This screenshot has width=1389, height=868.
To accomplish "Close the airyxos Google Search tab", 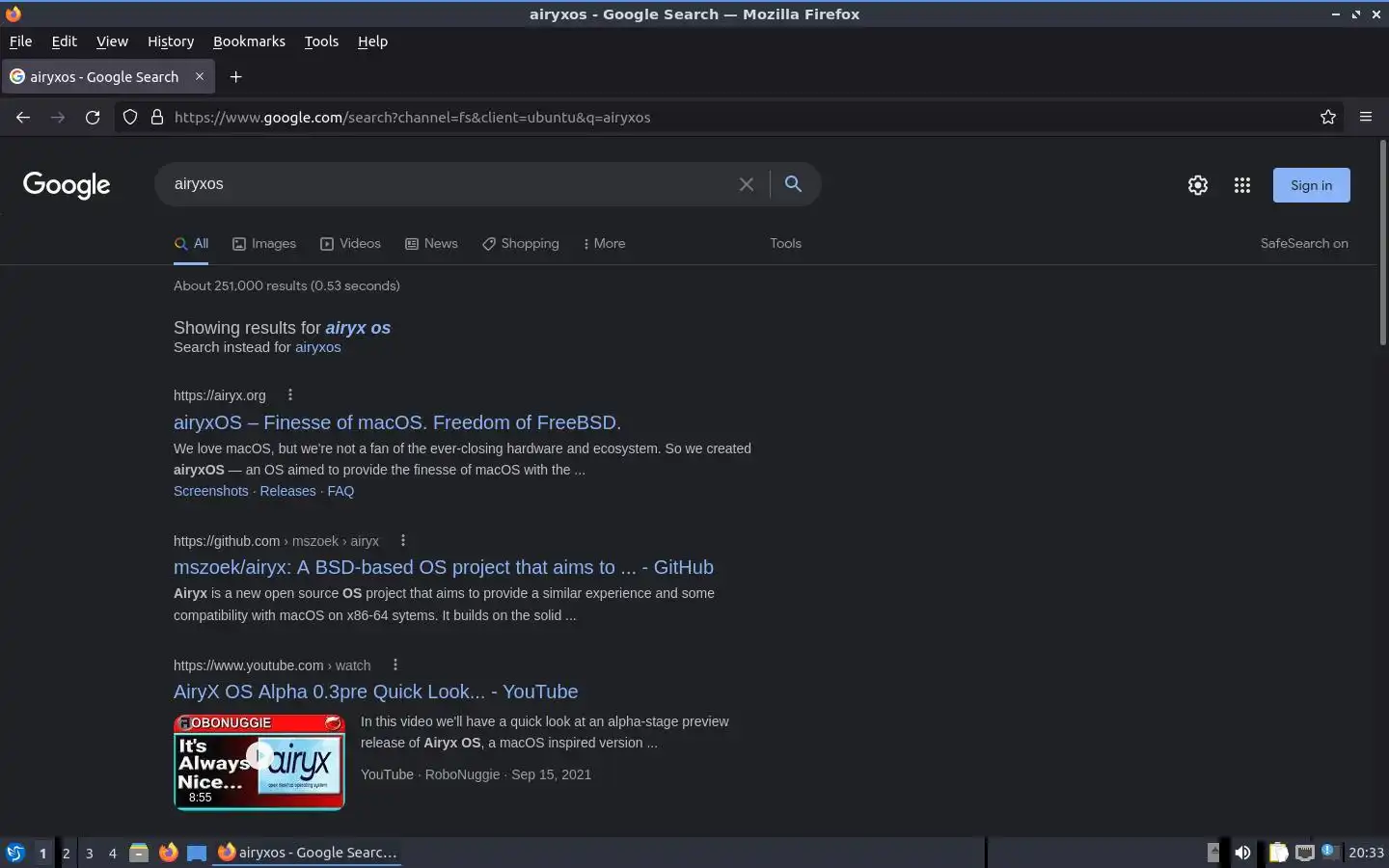I will point(200,76).
